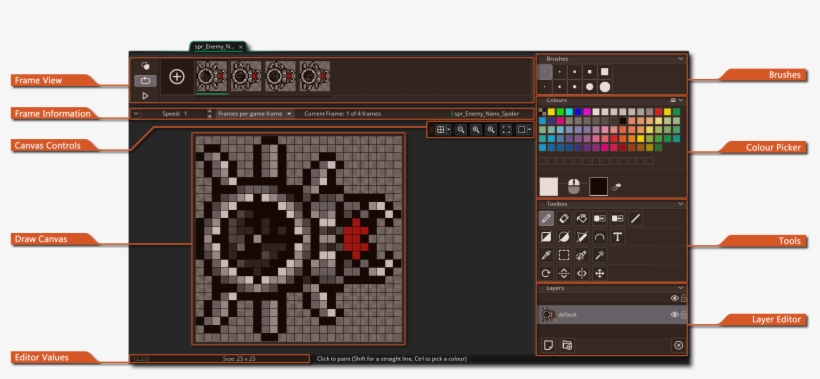Select the Text tool

coord(617,237)
